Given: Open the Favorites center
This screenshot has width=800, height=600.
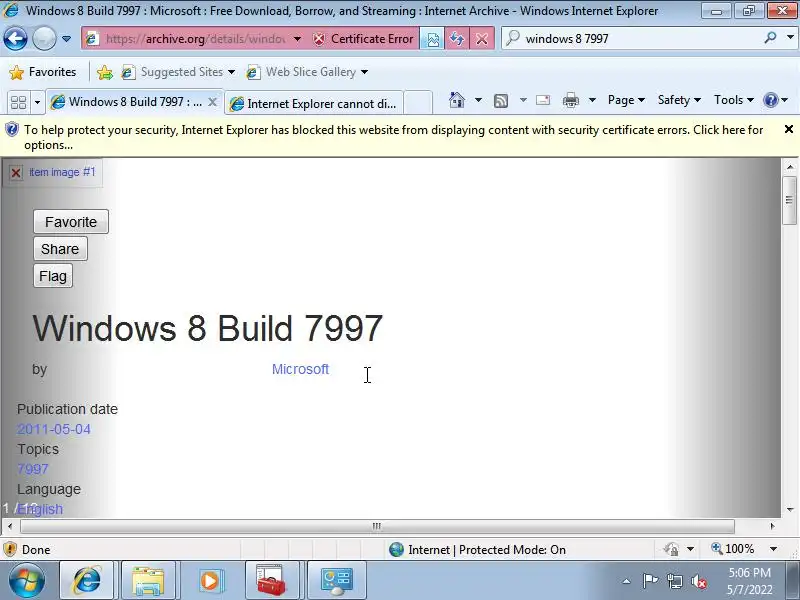Looking at the screenshot, I should click(x=43, y=72).
